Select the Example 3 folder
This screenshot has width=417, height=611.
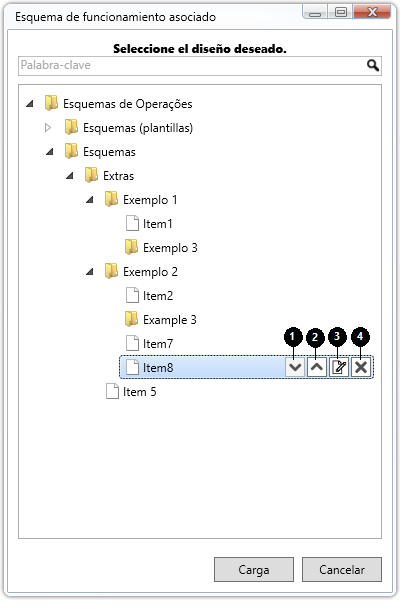[x=161, y=320]
